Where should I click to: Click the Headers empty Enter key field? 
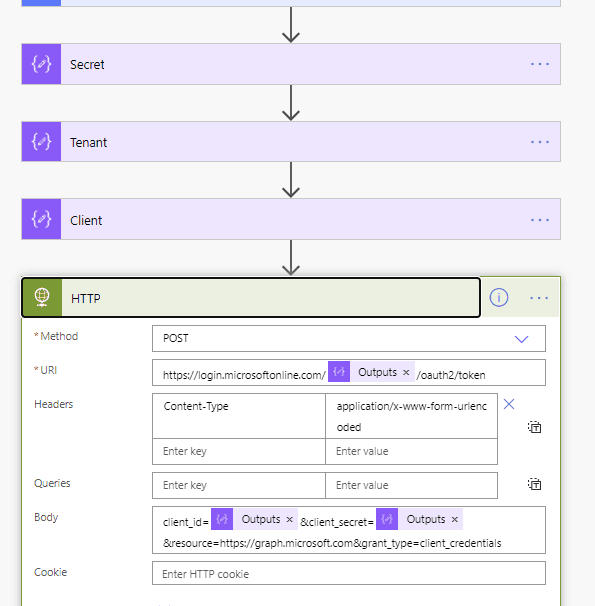[x=239, y=451]
